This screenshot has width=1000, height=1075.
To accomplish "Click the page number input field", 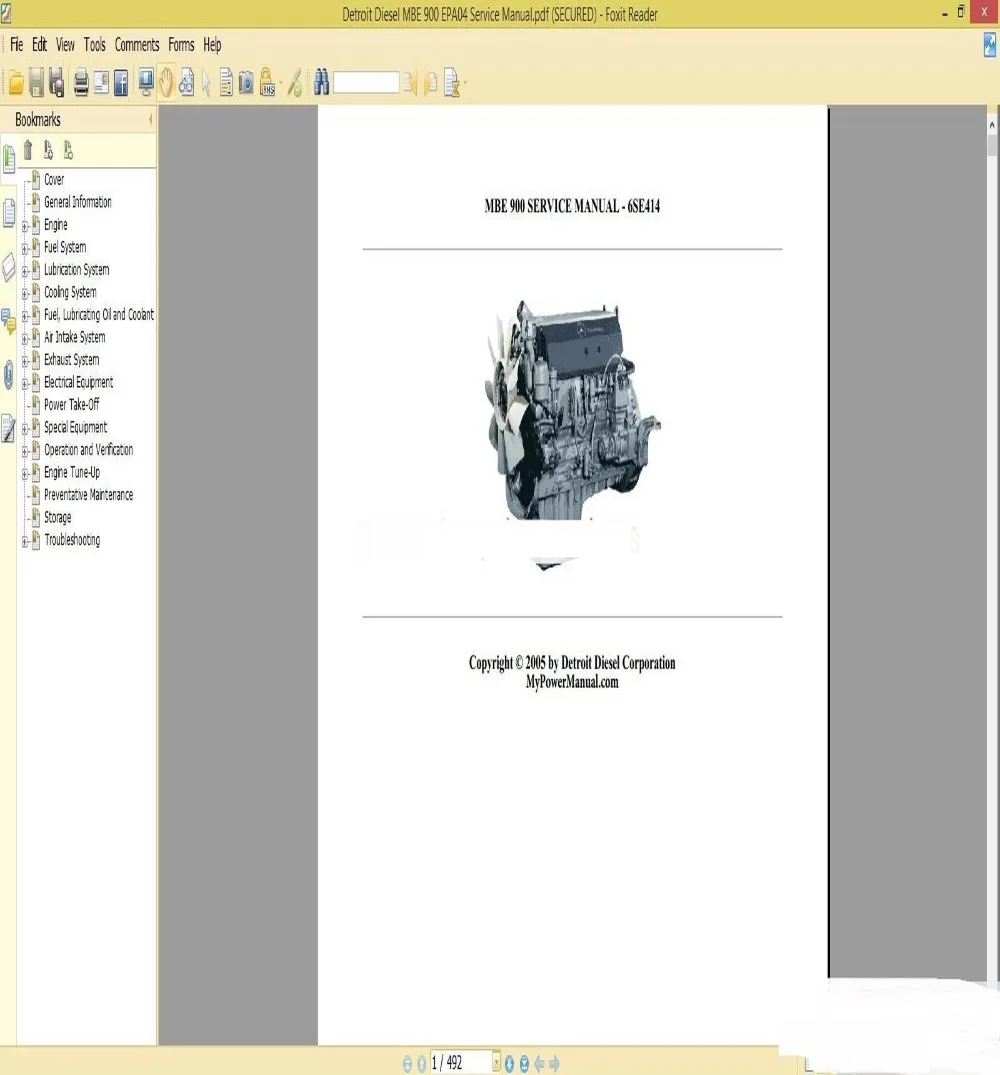I will [x=460, y=1062].
